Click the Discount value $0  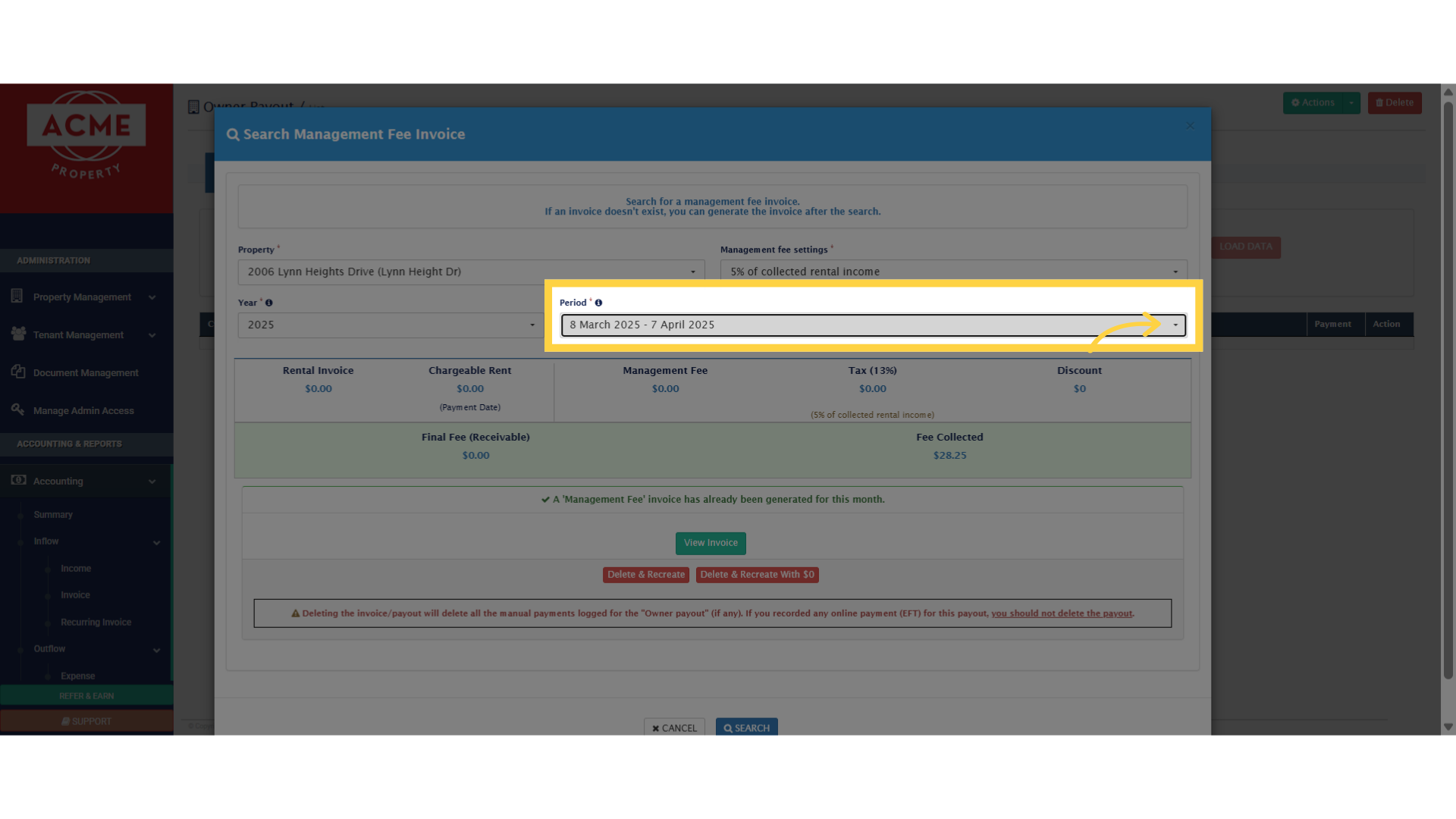(1079, 389)
